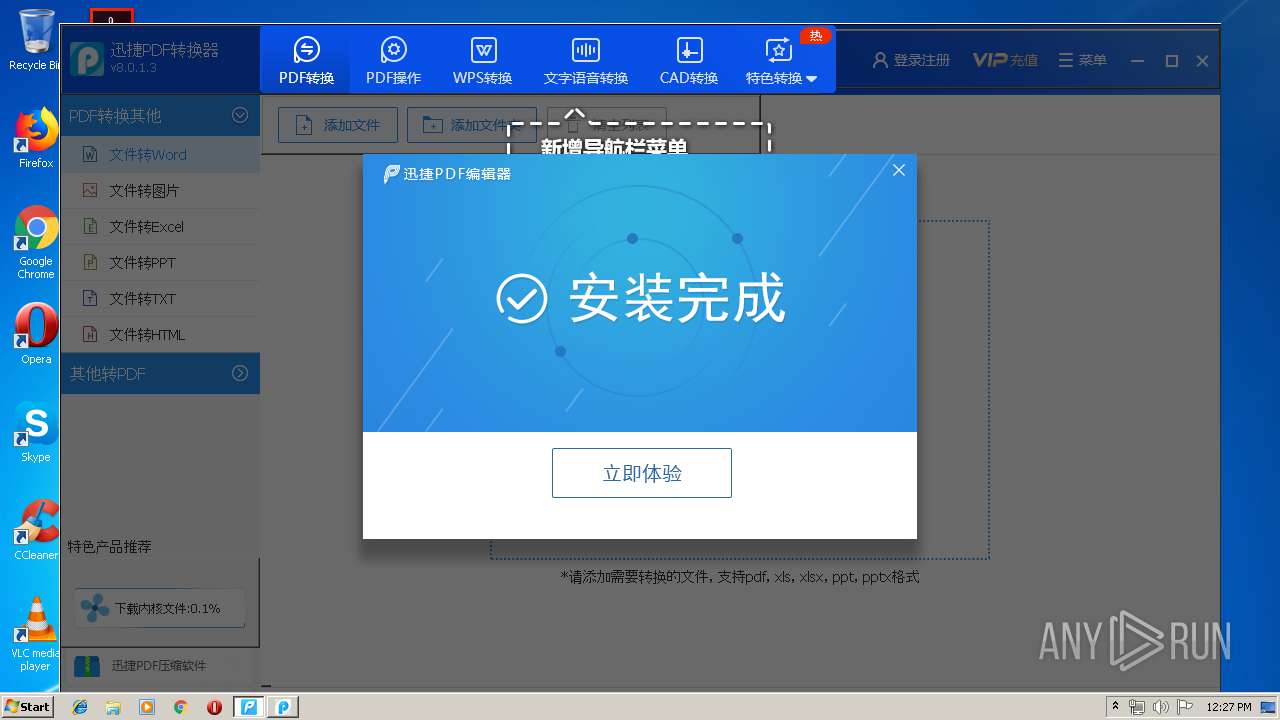
Task: Launch Internet Explorer from the taskbar
Action: tap(80, 707)
